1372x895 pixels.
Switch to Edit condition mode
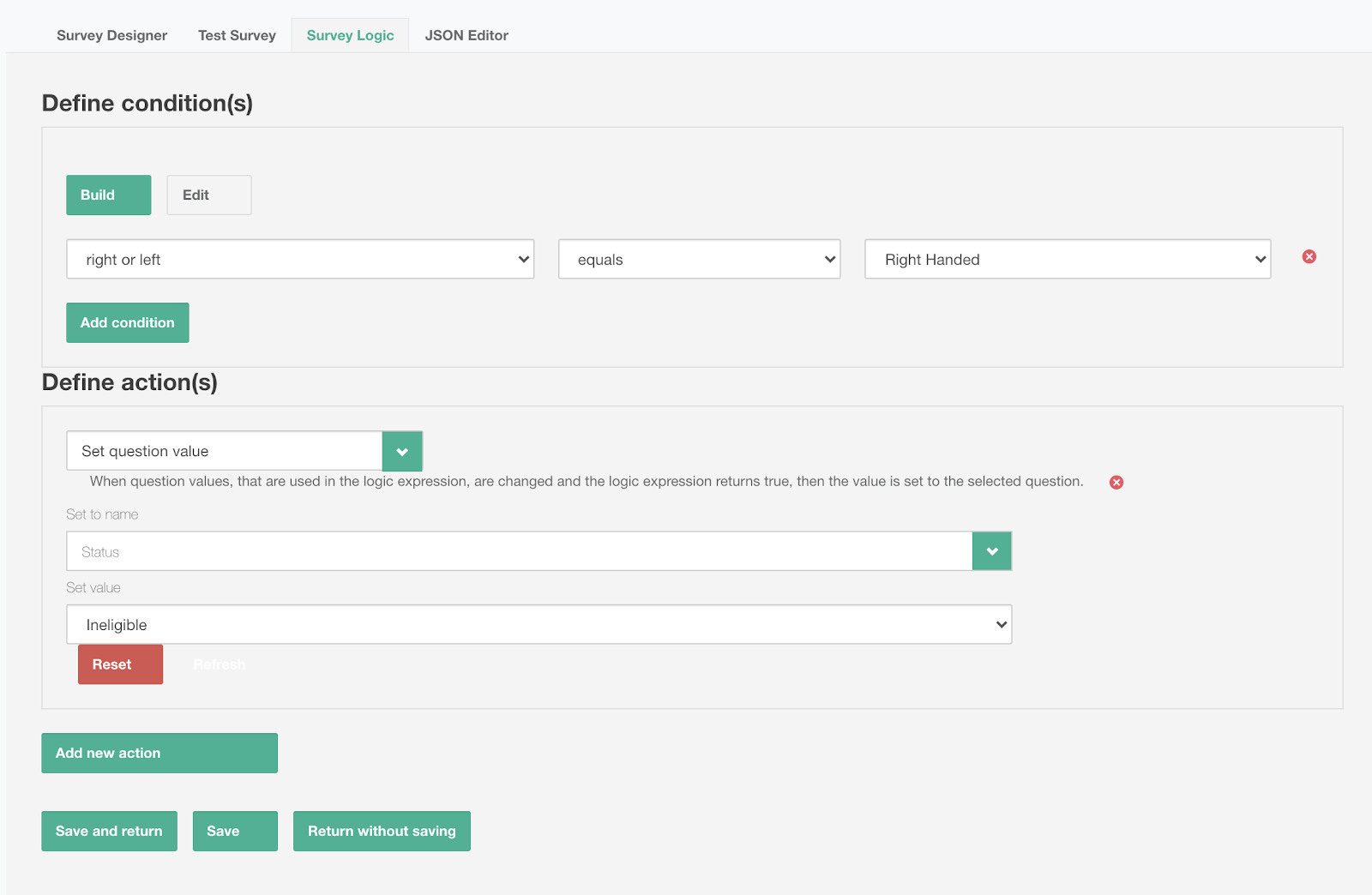click(208, 195)
